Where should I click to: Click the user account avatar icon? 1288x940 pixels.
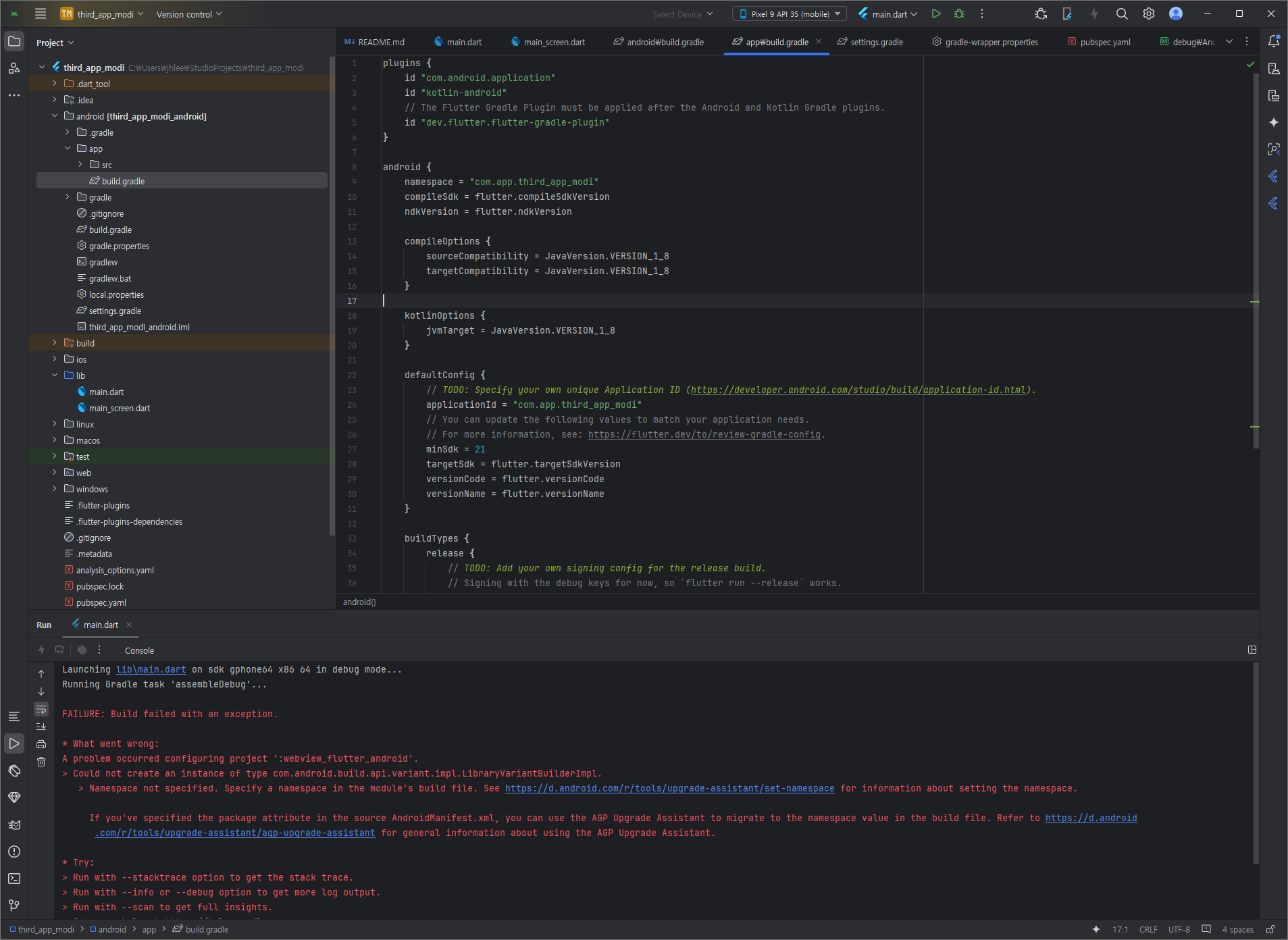(1176, 14)
